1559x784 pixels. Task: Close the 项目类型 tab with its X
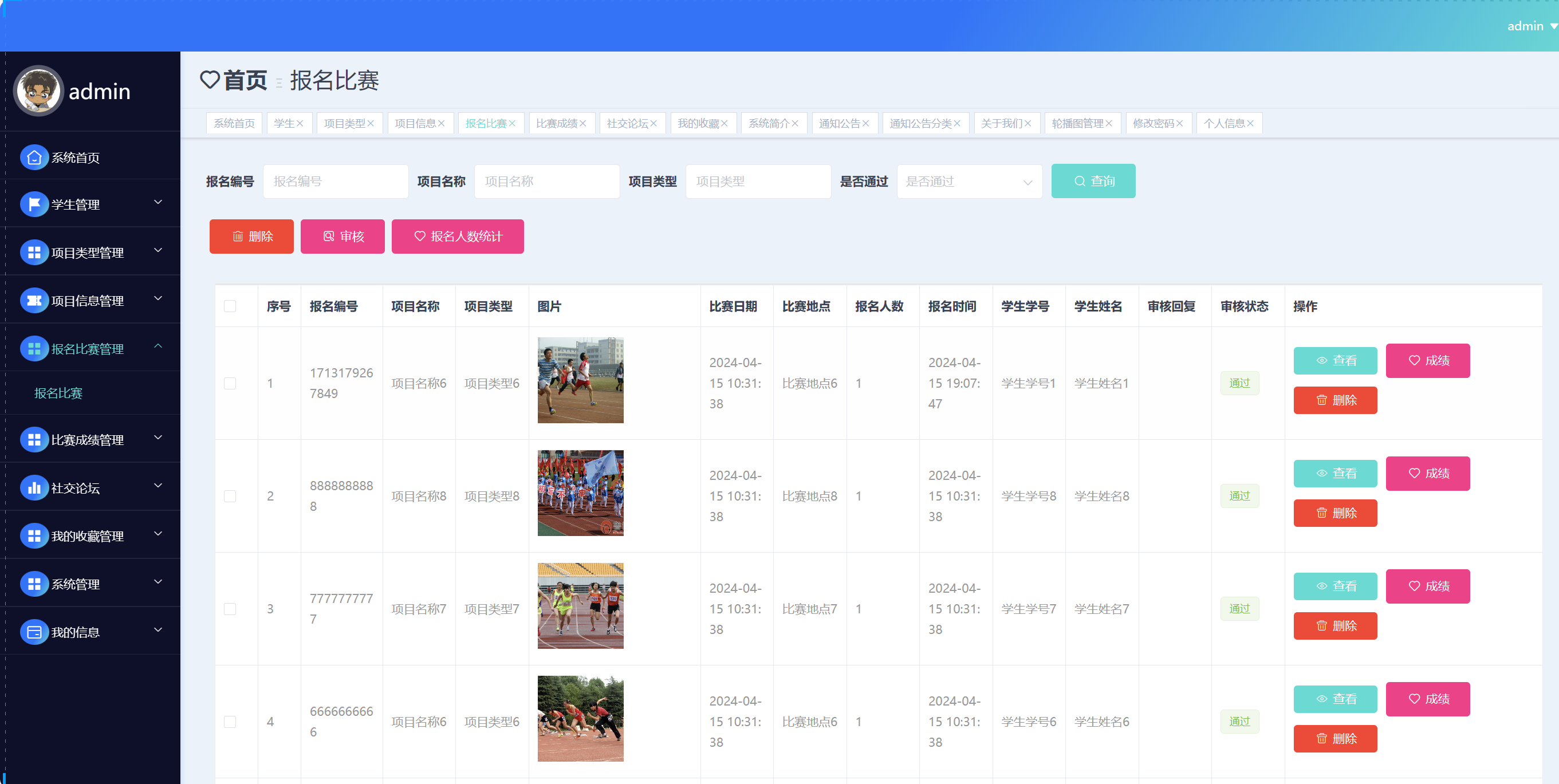click(x=371, y=123)
